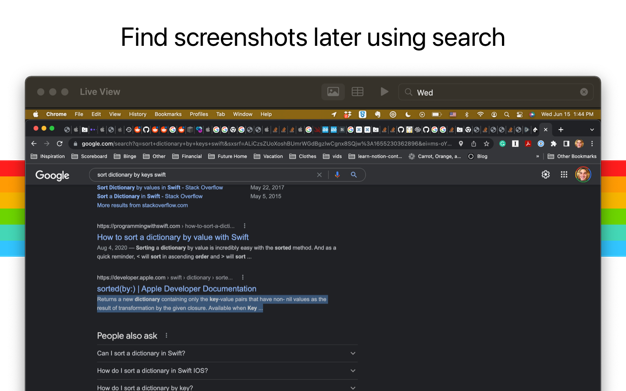The height and width of the screenshot is (391, 626).
Task: Open "How to sort a dictionary by value with Swift"
Action: pos(172,237)
